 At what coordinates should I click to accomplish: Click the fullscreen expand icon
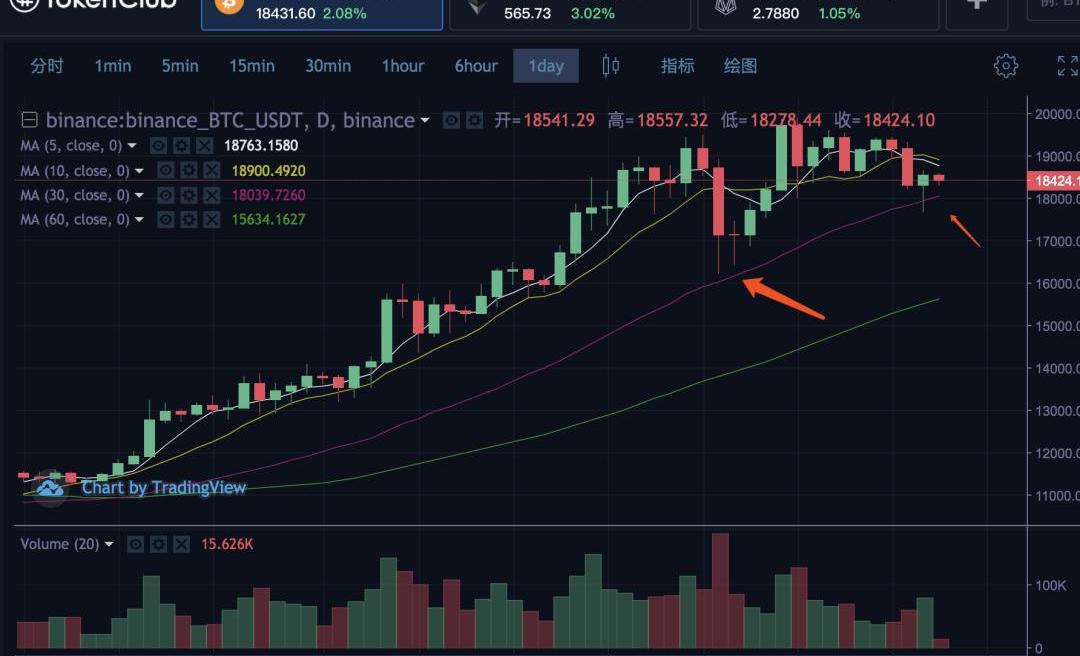click(x=1067, y=66)
